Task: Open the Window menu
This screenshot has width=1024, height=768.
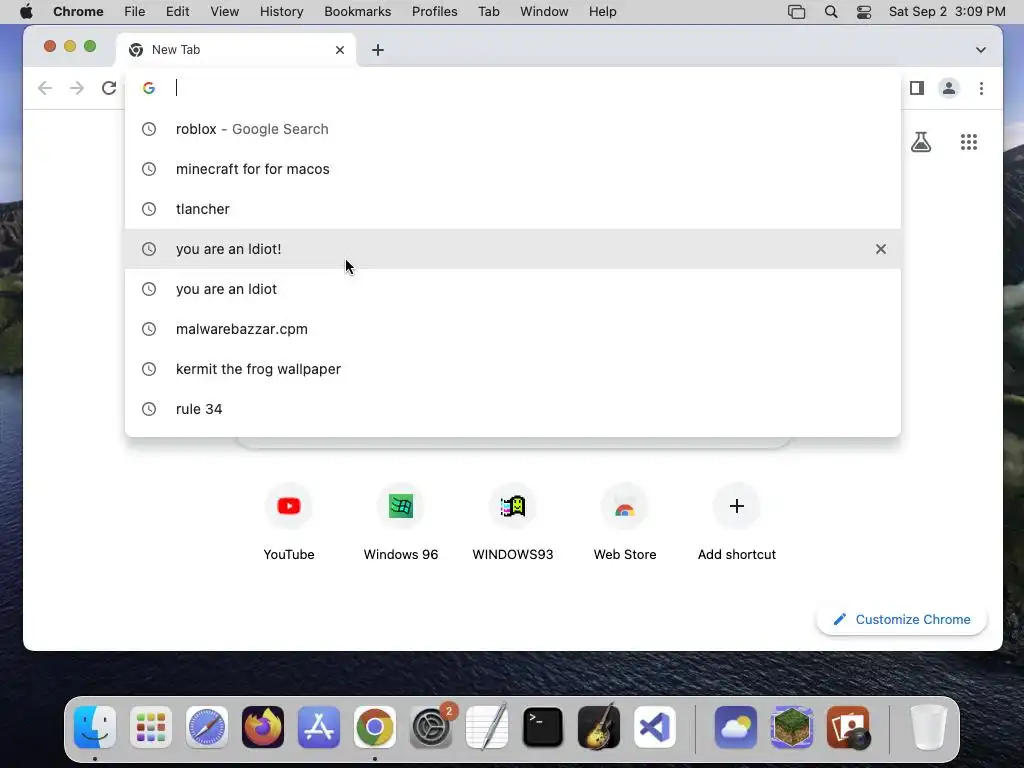Action: [544, 12]
